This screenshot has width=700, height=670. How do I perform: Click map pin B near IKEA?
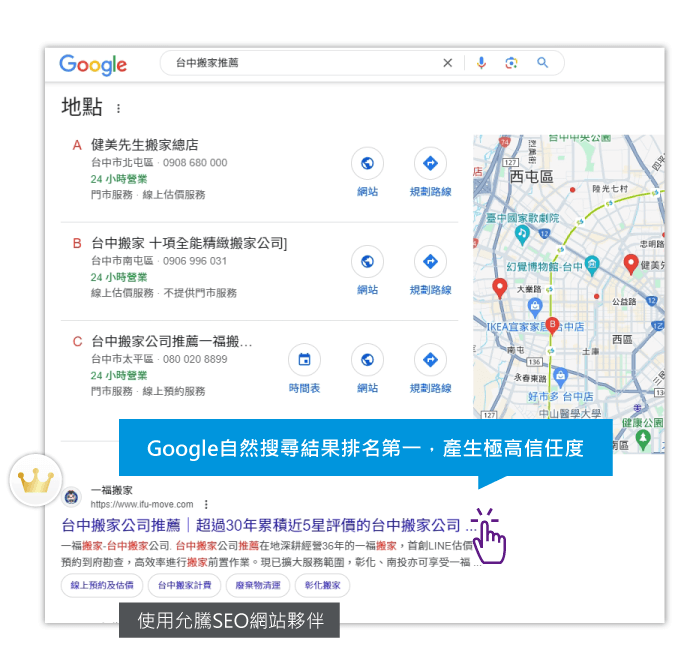point(552,326)
